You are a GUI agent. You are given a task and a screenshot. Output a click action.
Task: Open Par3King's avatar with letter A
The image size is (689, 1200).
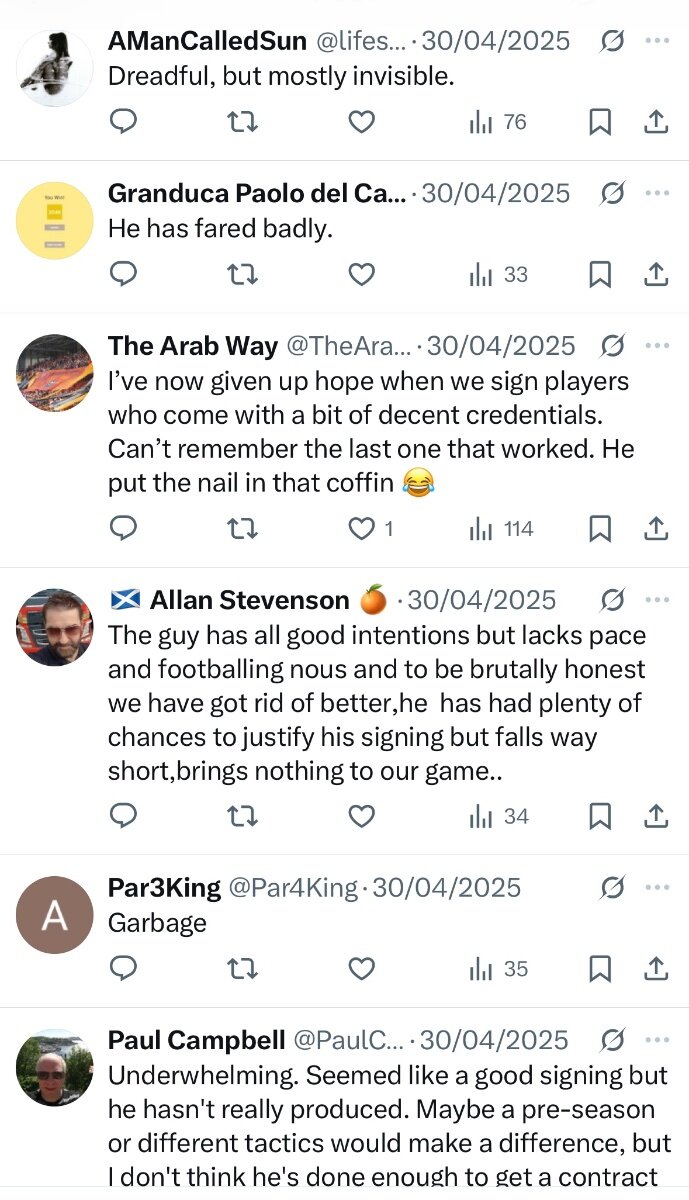(x=55, y=915)
